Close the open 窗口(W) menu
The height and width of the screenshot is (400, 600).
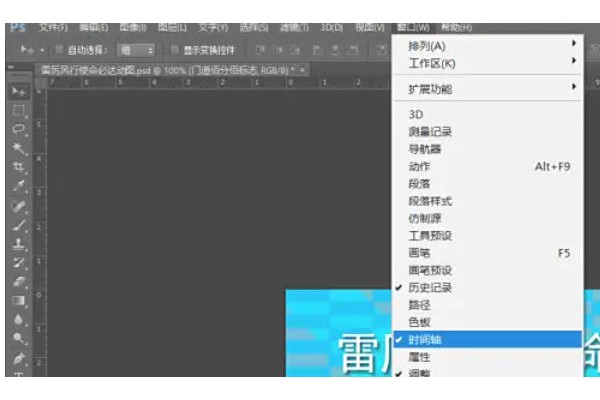(x=413, y=28)
